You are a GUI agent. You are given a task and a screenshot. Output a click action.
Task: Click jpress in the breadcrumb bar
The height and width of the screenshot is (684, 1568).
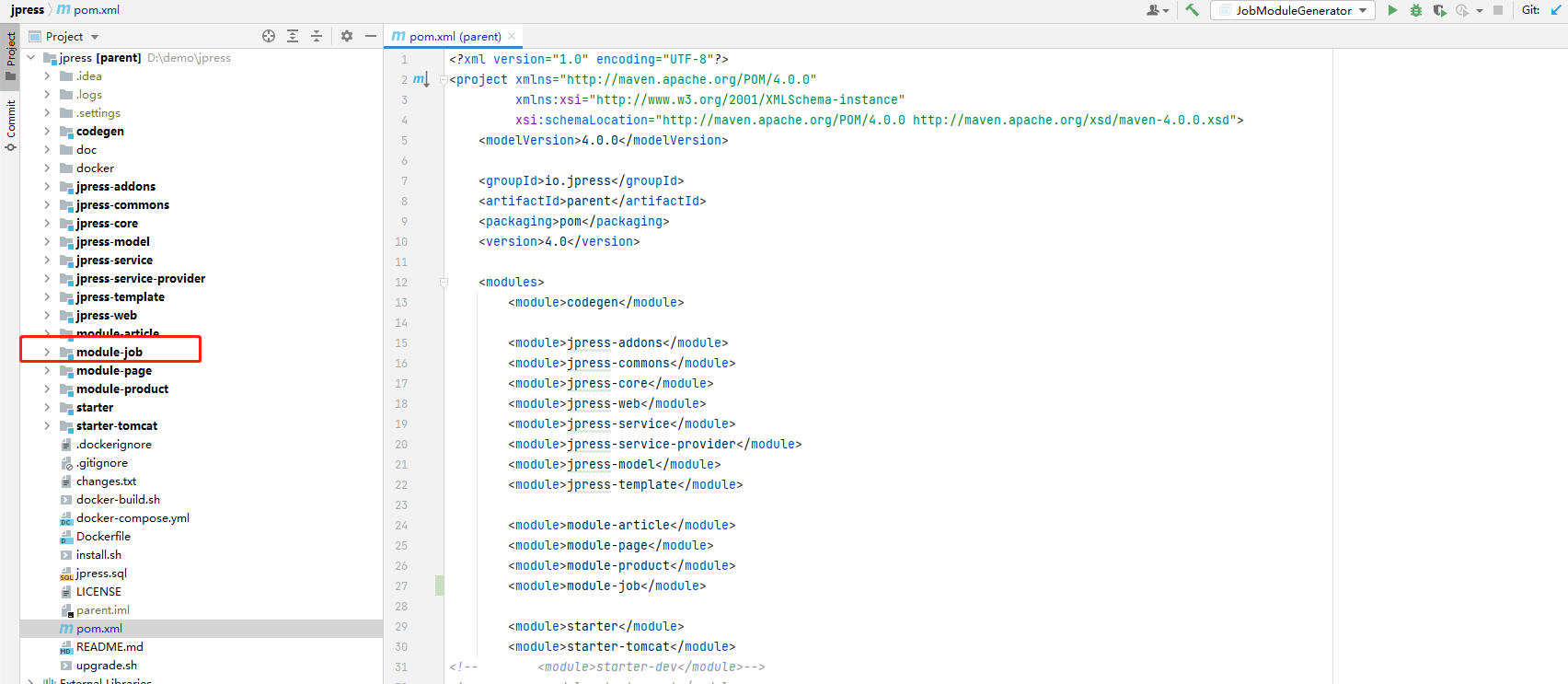coord(27,9)
